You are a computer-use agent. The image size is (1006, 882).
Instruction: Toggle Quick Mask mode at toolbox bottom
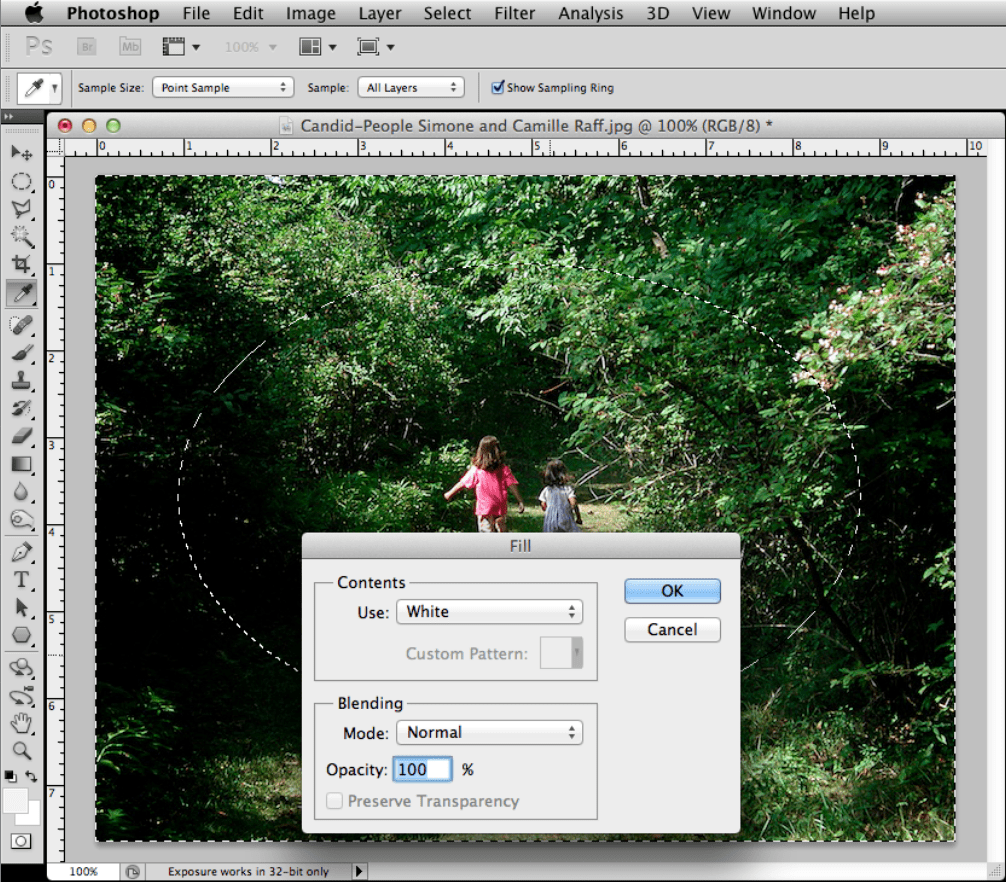[21, 841]
